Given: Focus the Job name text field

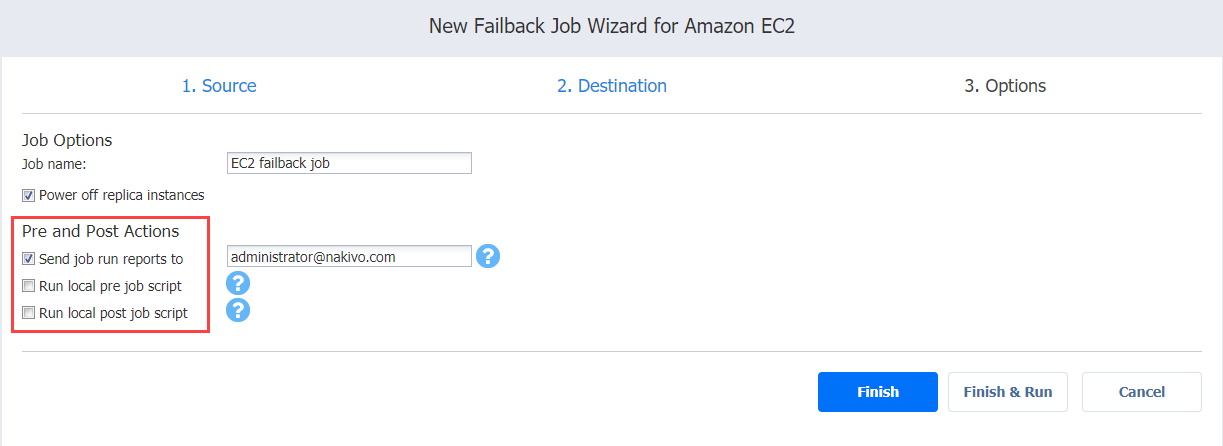Looking at the screenshot, I should point(350,163).
